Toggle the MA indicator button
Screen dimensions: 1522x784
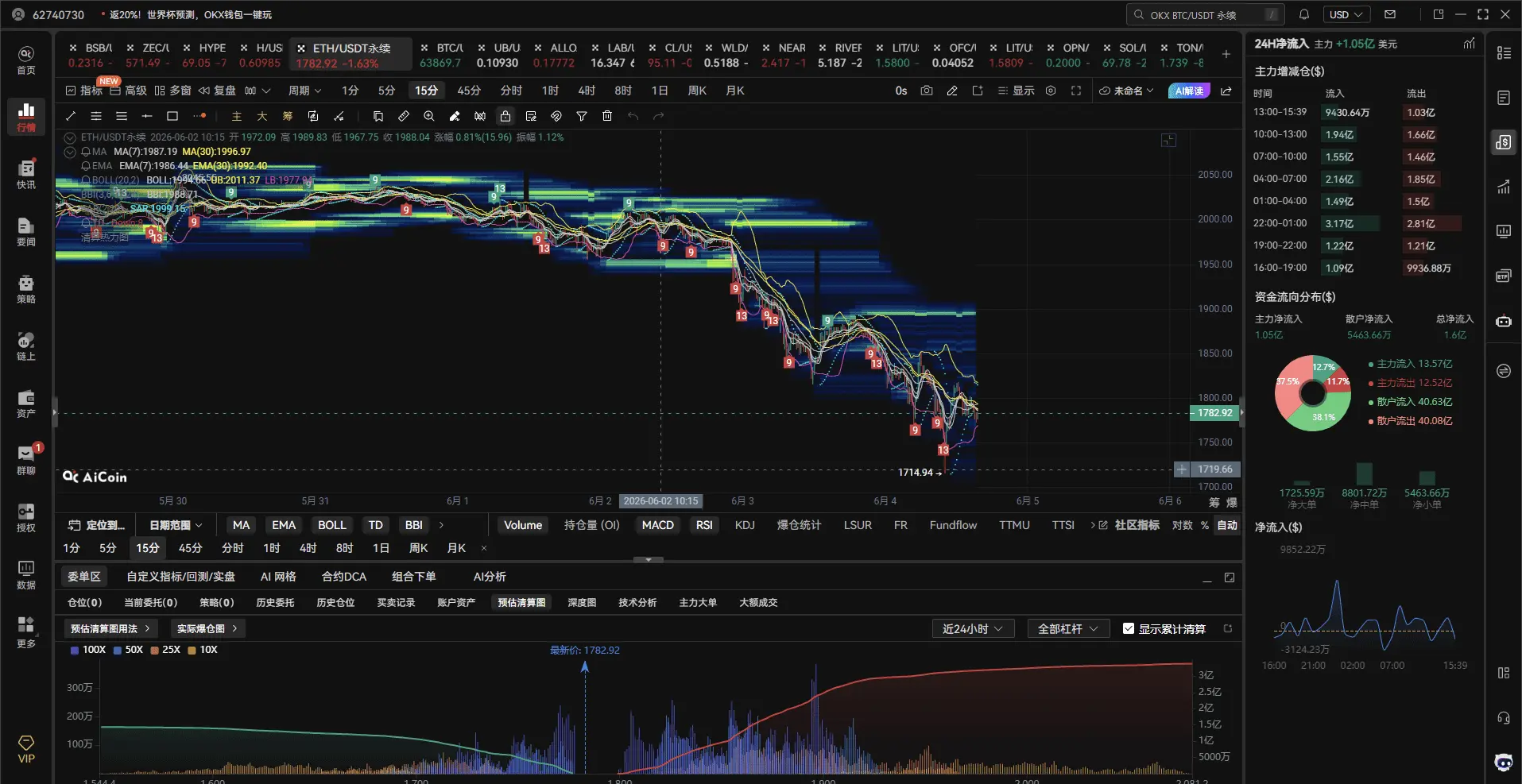click(241, 525)
